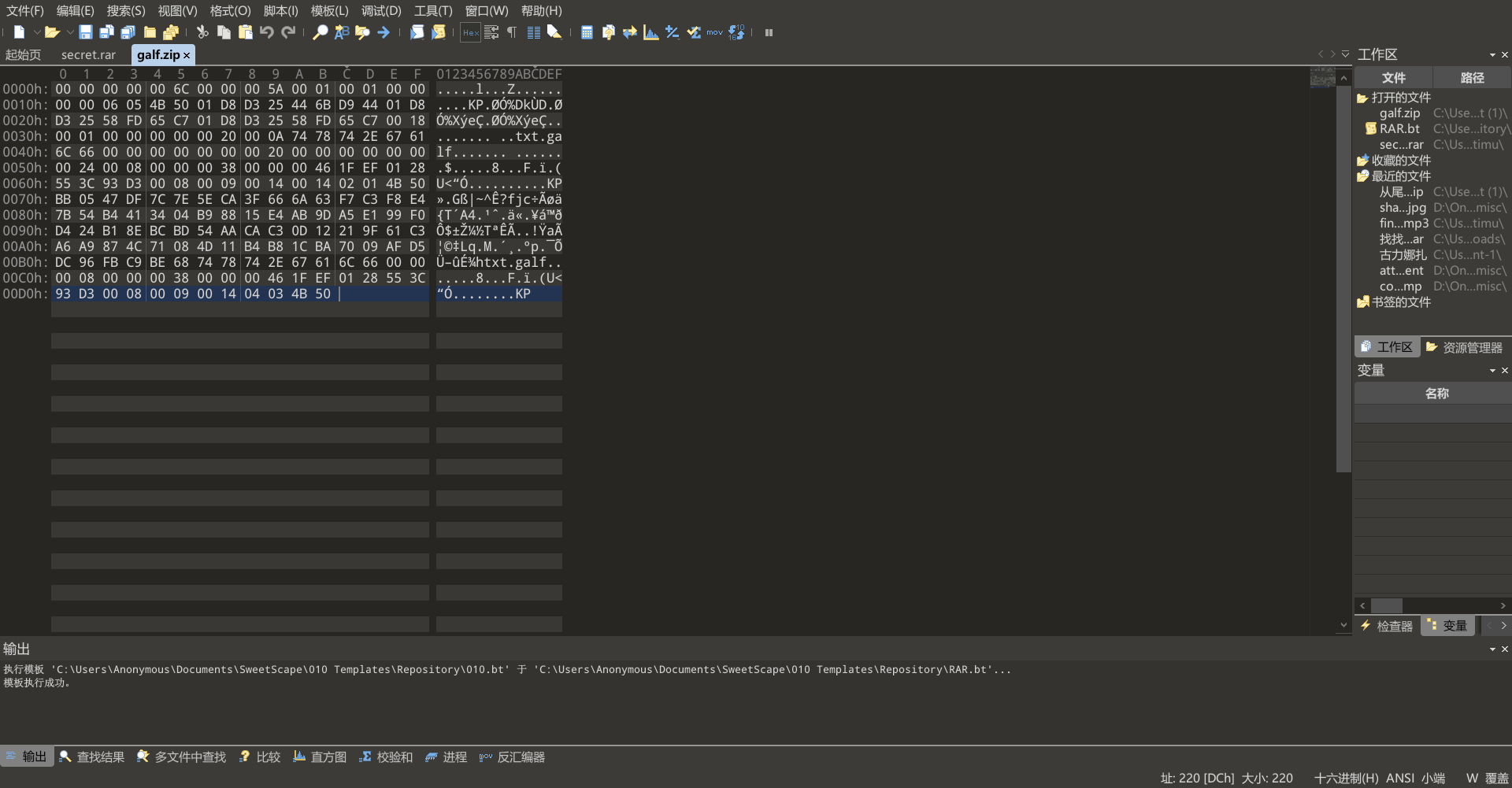Click the Save (single floppy disk) icon

point(86,32)
